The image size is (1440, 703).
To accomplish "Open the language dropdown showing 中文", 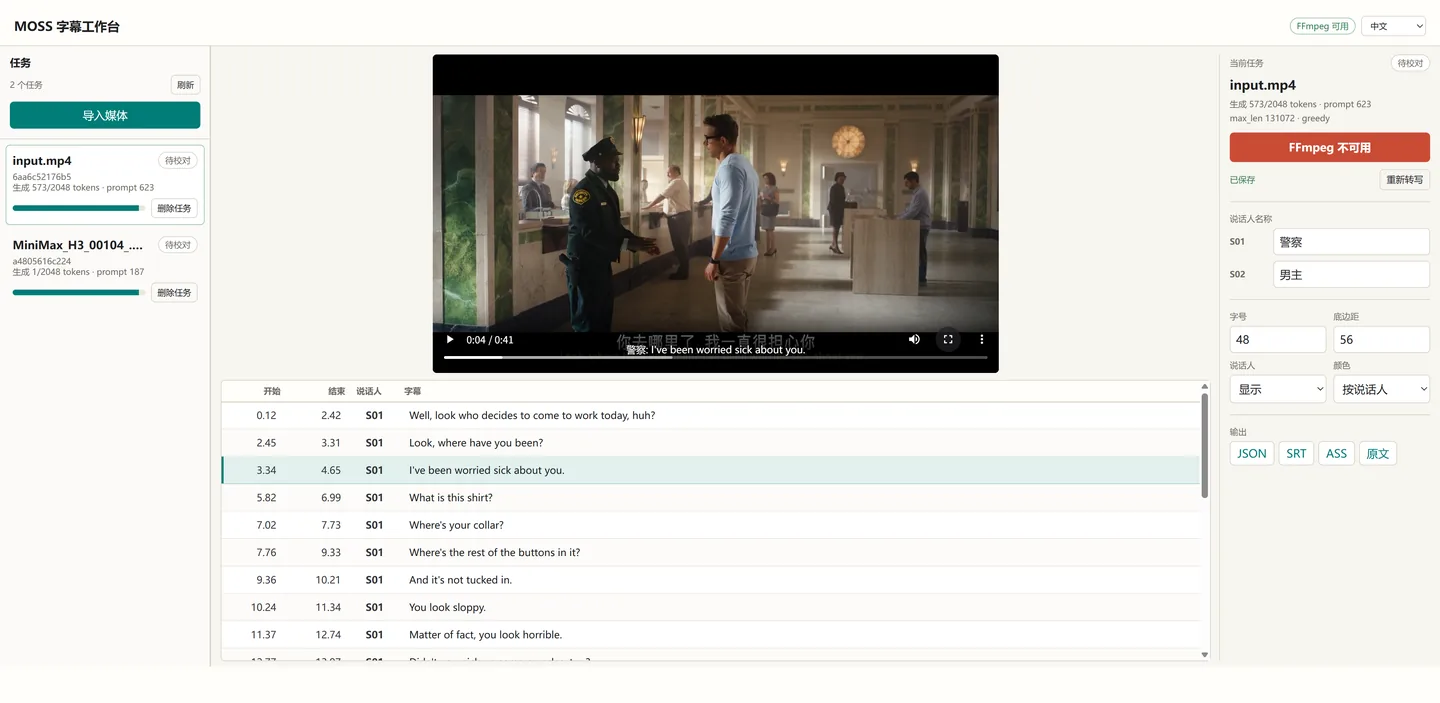I will click(1393, 26).
